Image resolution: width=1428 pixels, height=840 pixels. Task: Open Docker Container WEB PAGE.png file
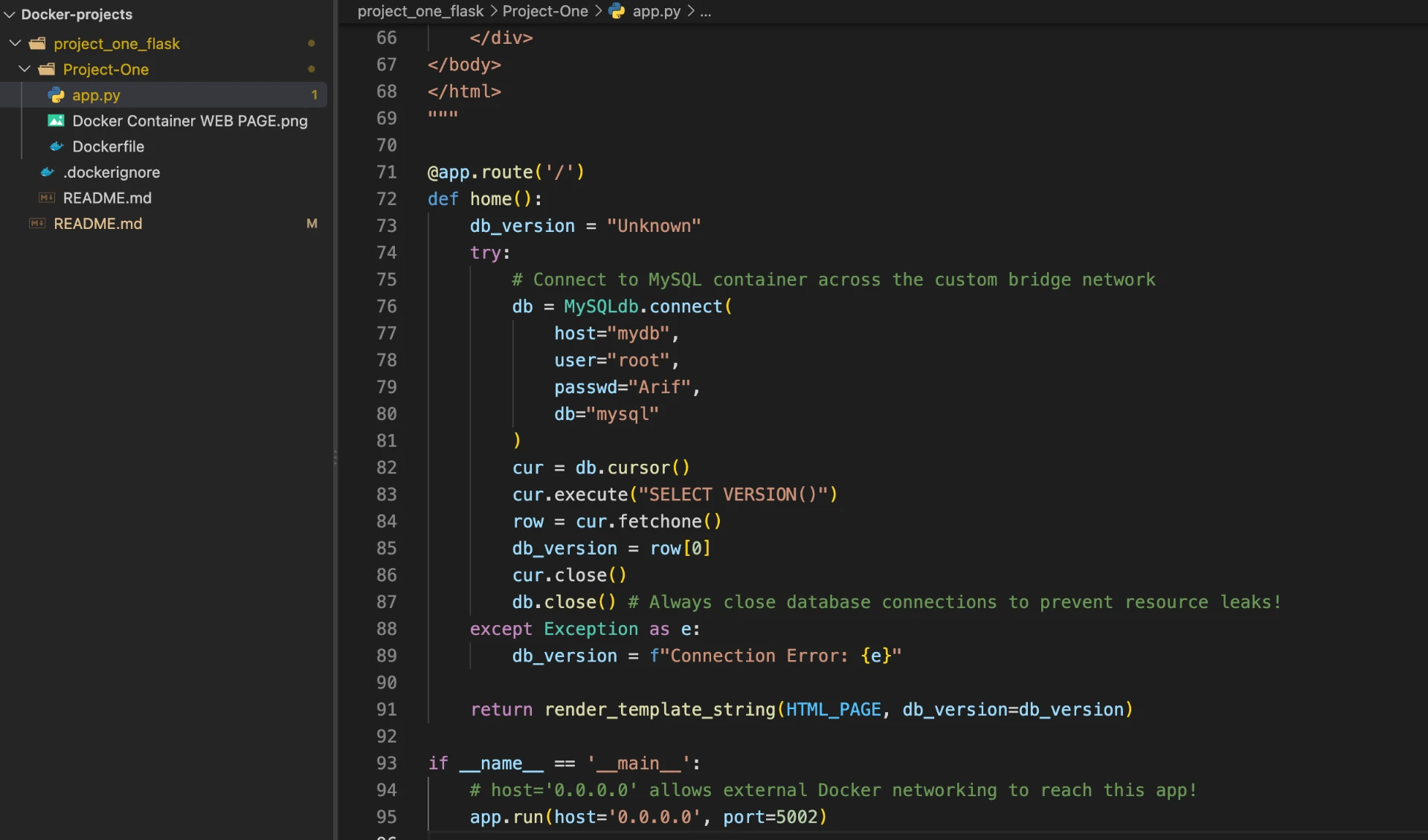190,120
